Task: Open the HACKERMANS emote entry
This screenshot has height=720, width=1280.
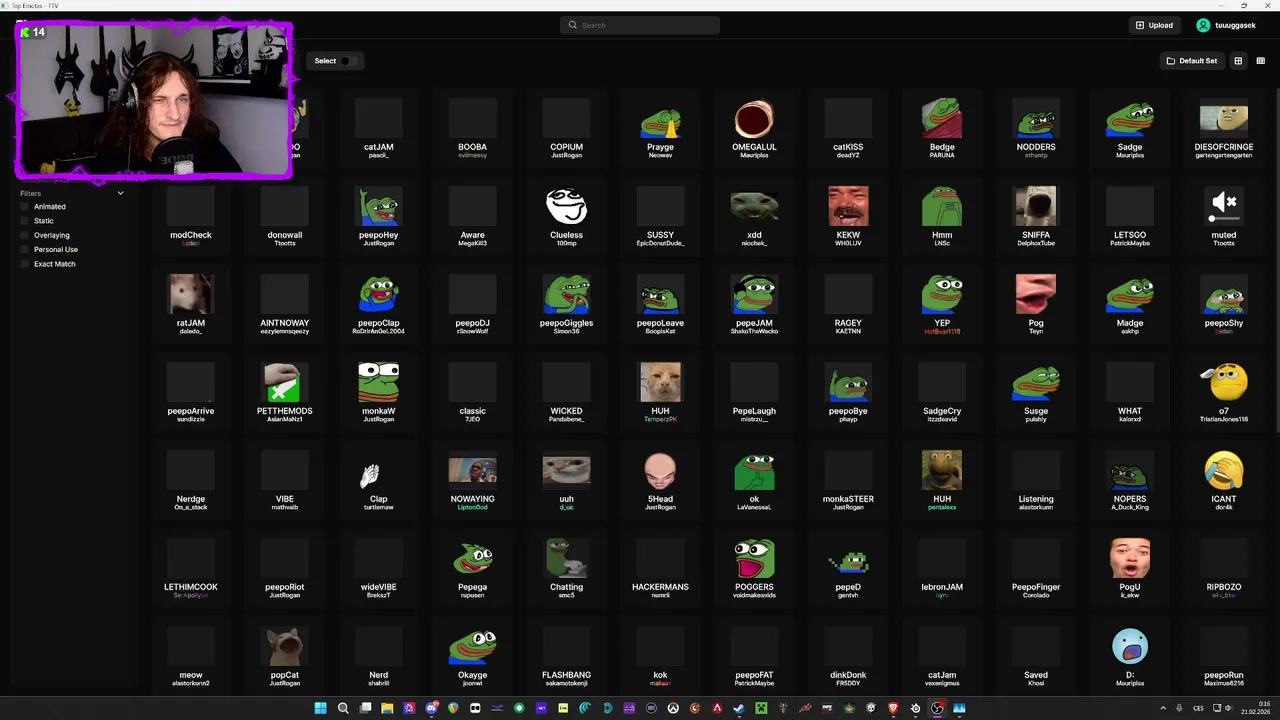Action: click(660, 567)
